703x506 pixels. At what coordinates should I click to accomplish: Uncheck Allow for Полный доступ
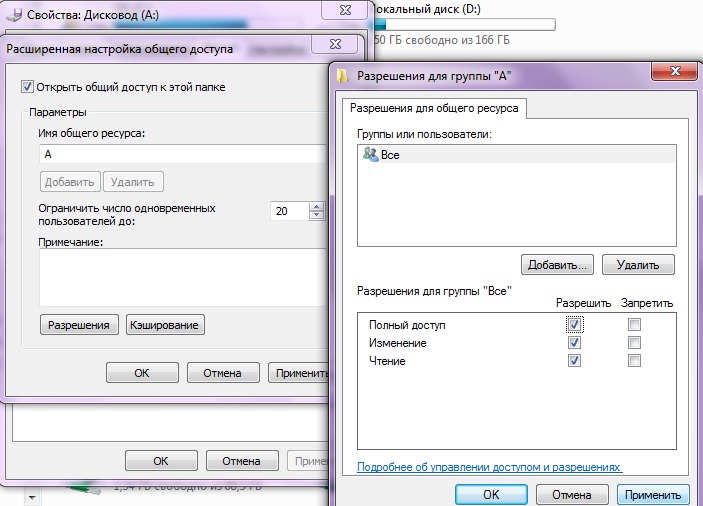pyautogui.click(x=574, y=324)
